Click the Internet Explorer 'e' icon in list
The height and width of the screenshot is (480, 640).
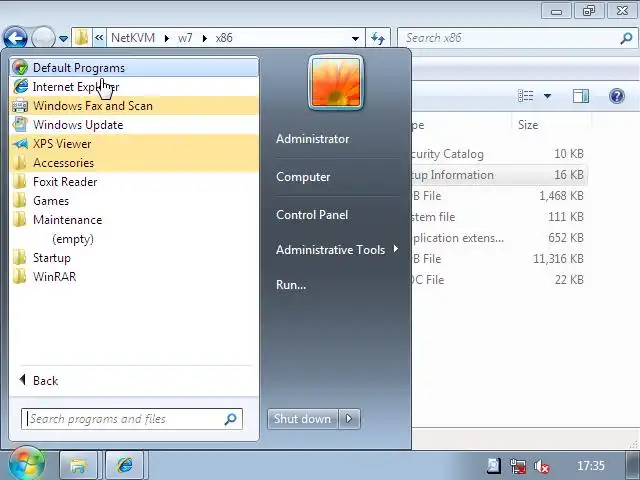(x=20, y=87)
